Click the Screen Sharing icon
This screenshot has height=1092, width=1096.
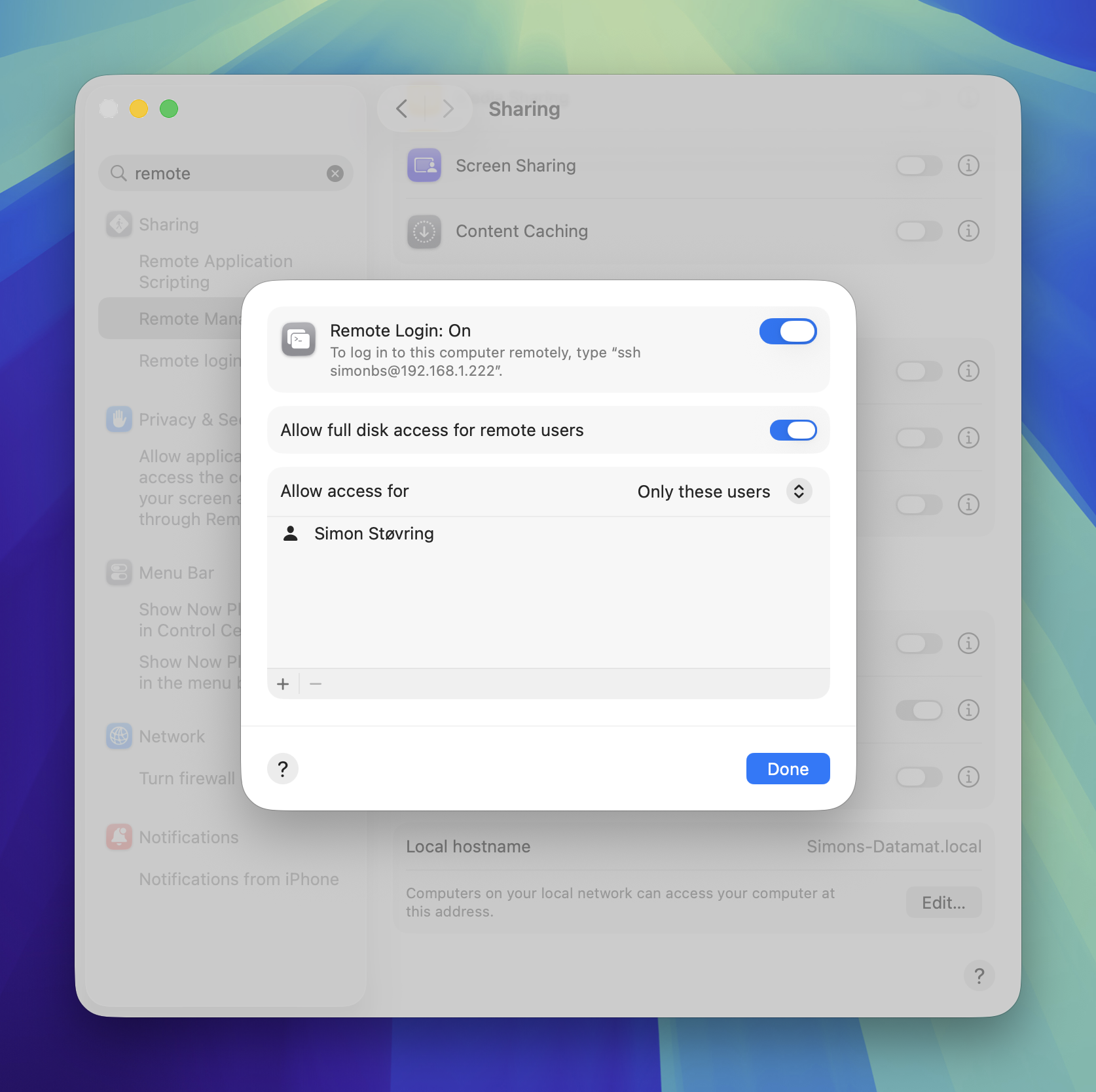[424, 166]
